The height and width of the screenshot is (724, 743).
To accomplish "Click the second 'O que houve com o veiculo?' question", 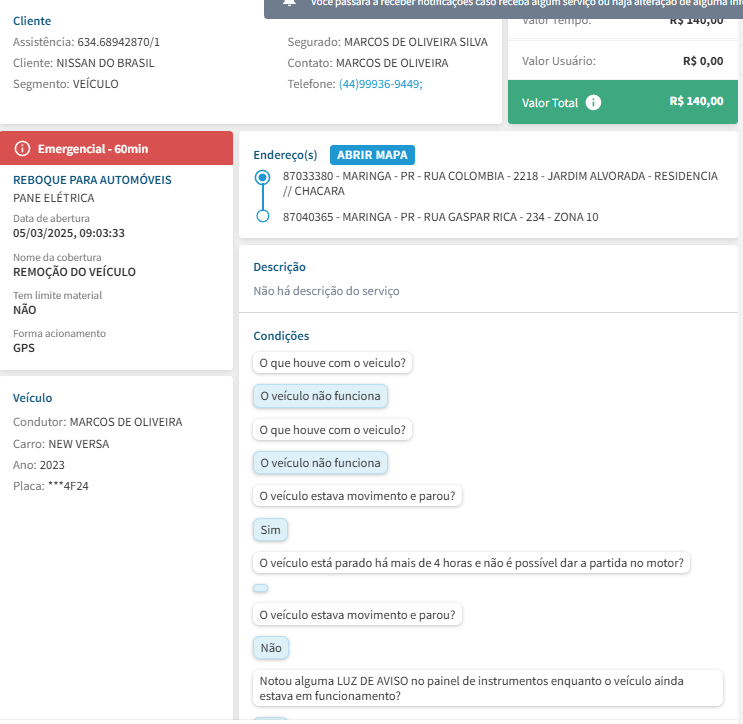I will point(332,430).
